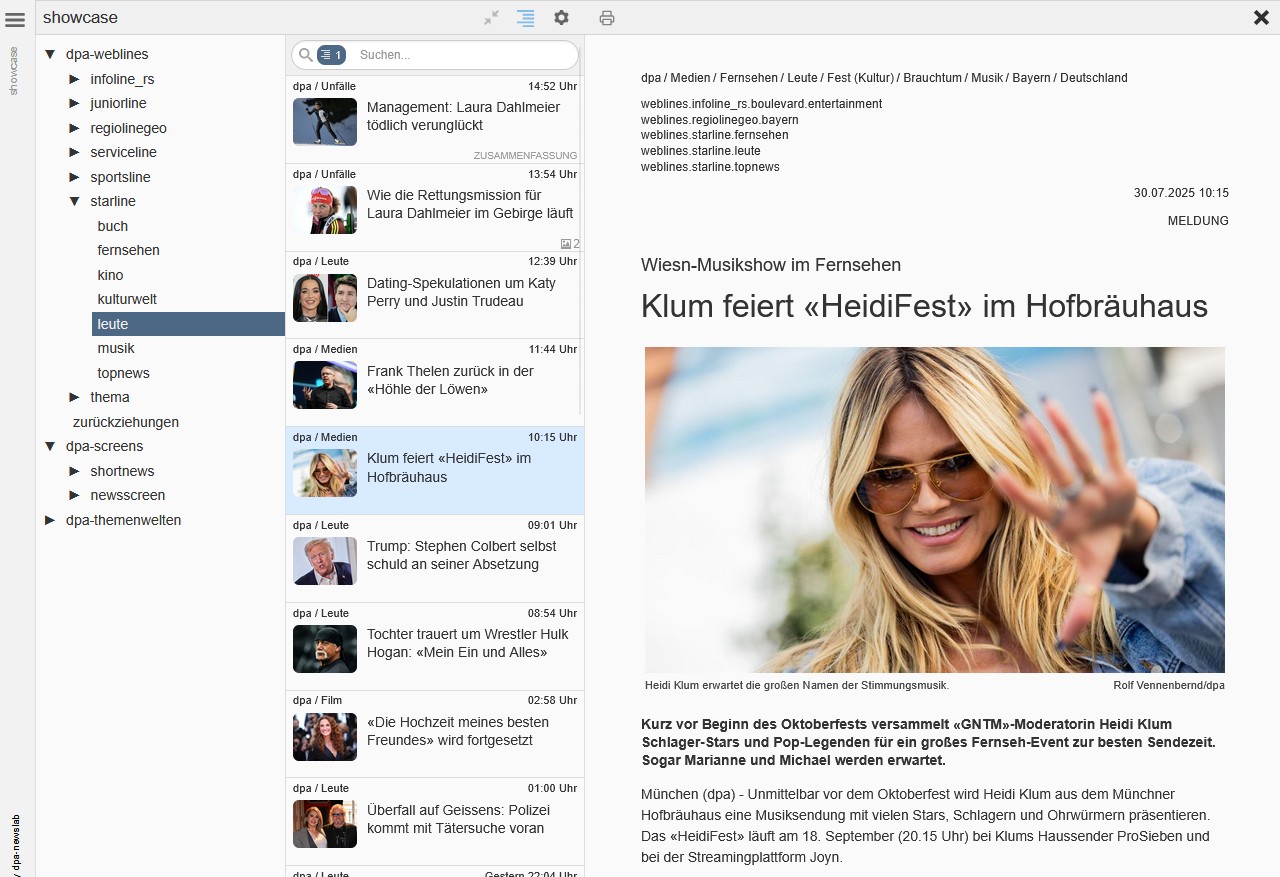Click the Julia Roberts film thumbnail
1280x877 pixels.
point(325,737)
